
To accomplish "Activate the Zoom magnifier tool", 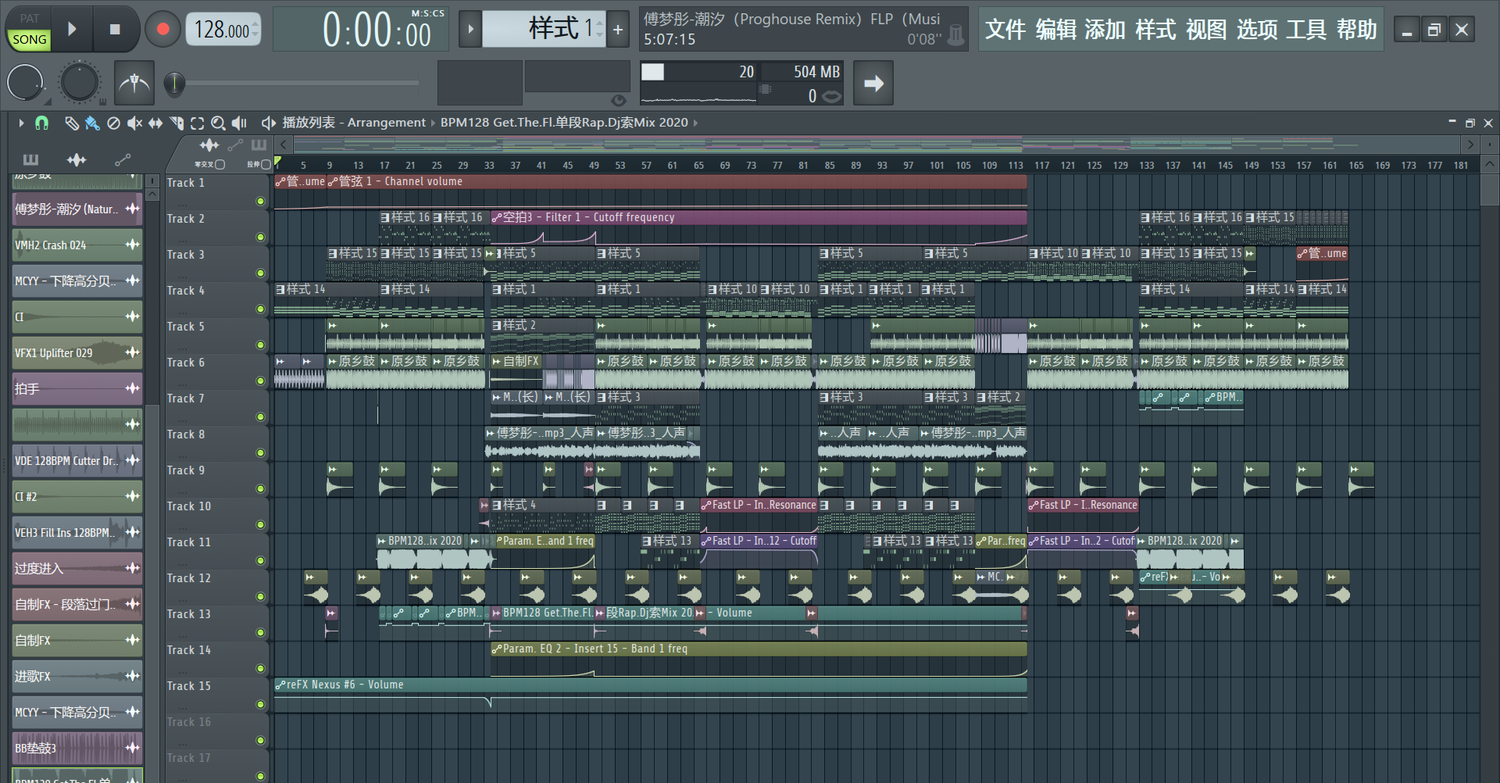I will point(217,123).
